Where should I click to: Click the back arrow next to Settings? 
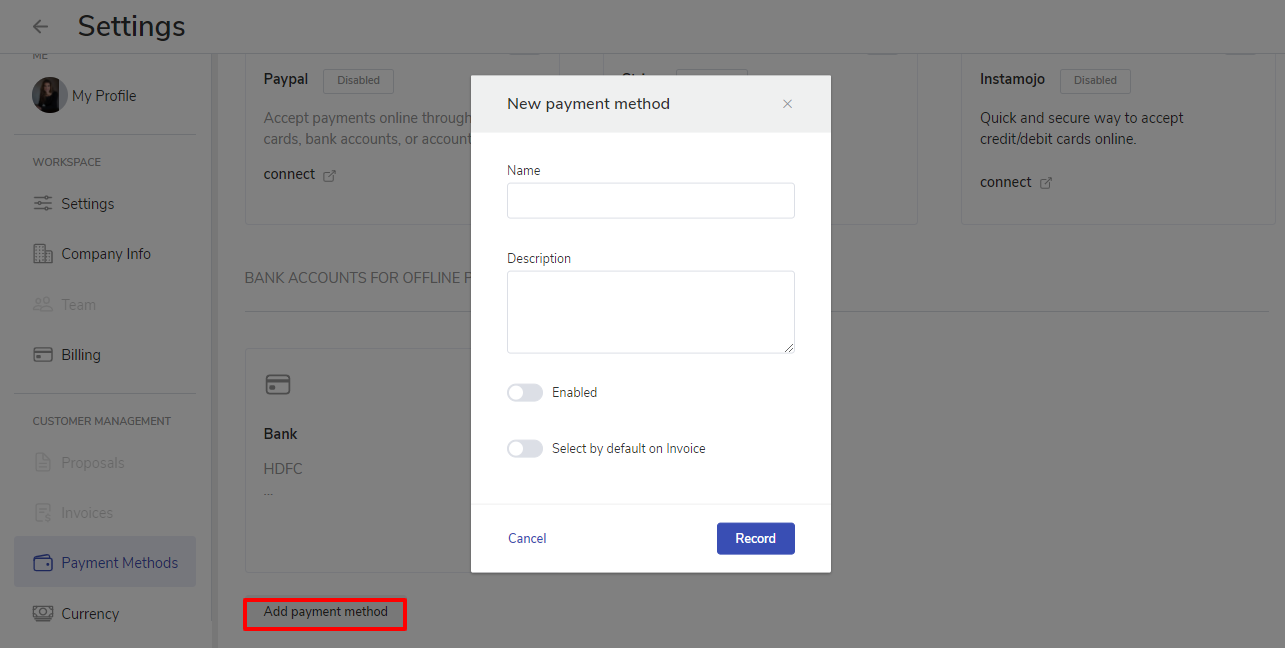click(40, 27)
